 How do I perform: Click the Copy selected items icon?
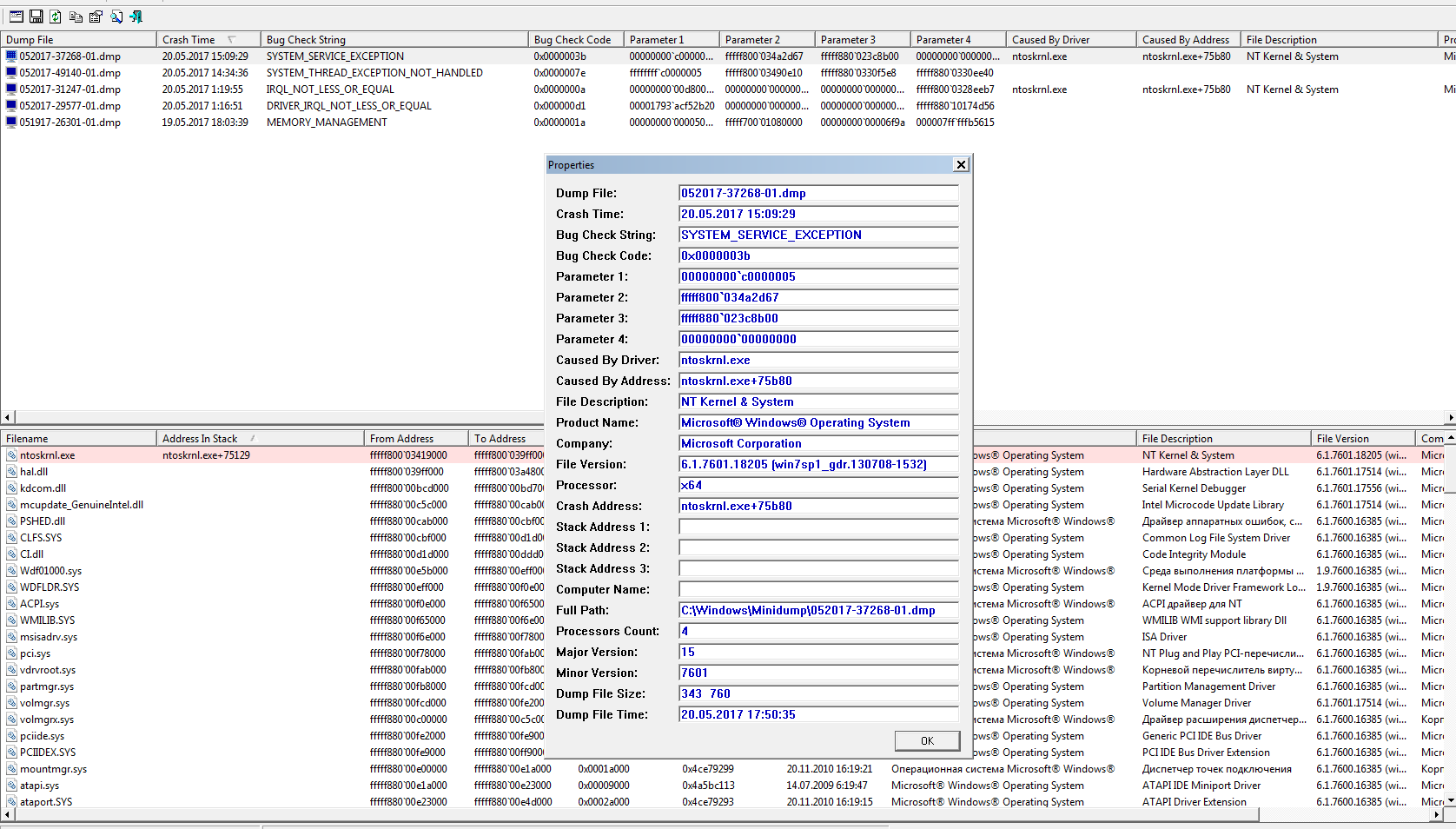pyautogui.click(x=76, y=17)
